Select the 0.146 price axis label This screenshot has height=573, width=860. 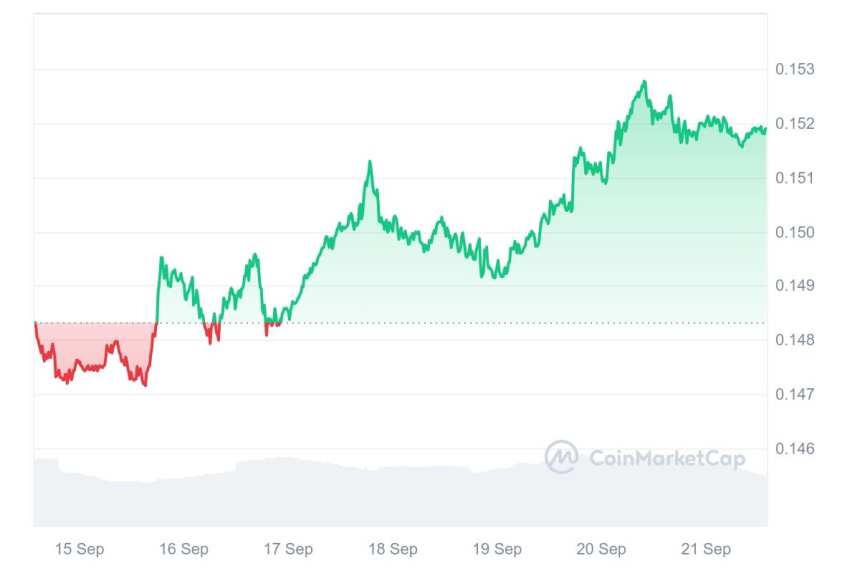tap(795, 448)
